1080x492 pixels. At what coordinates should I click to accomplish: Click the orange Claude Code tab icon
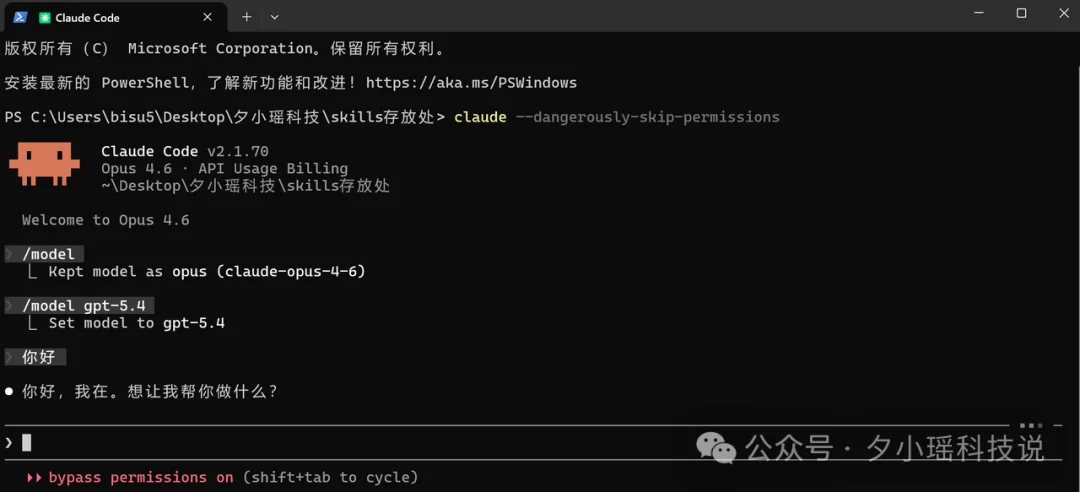pos(45,17)
